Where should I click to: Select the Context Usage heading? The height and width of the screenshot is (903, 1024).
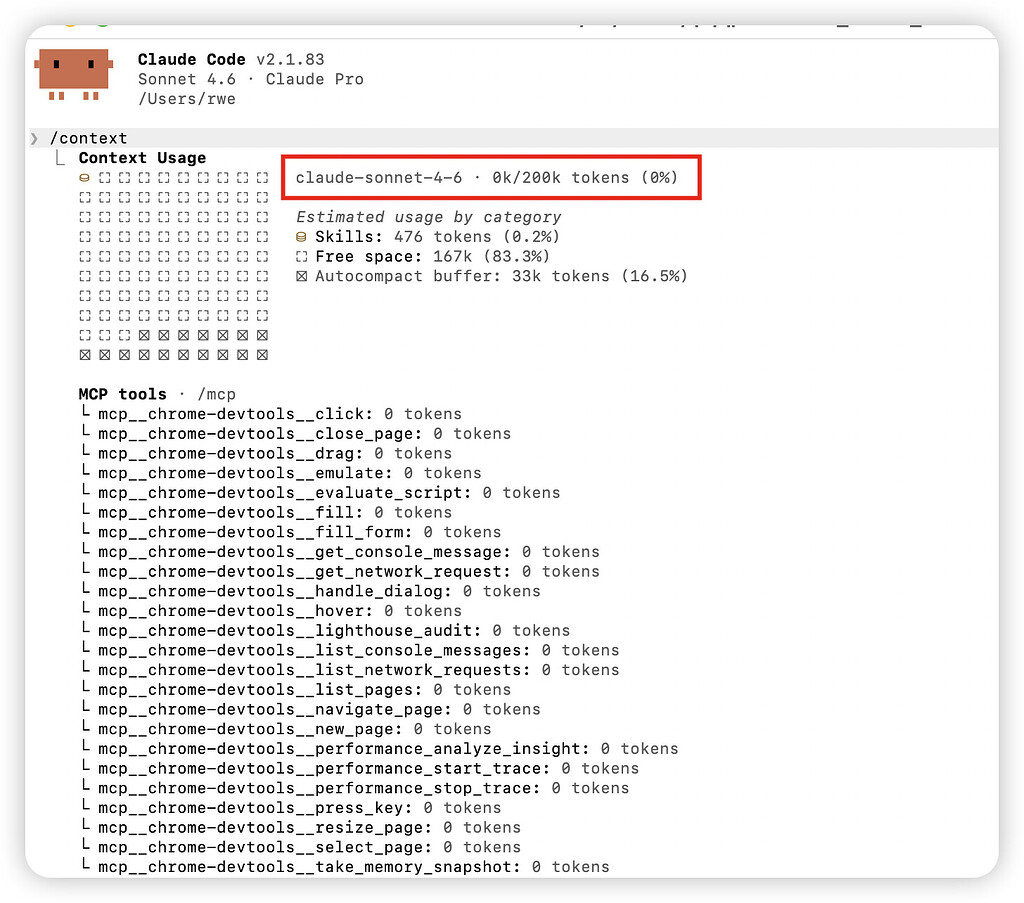(142, 158)
